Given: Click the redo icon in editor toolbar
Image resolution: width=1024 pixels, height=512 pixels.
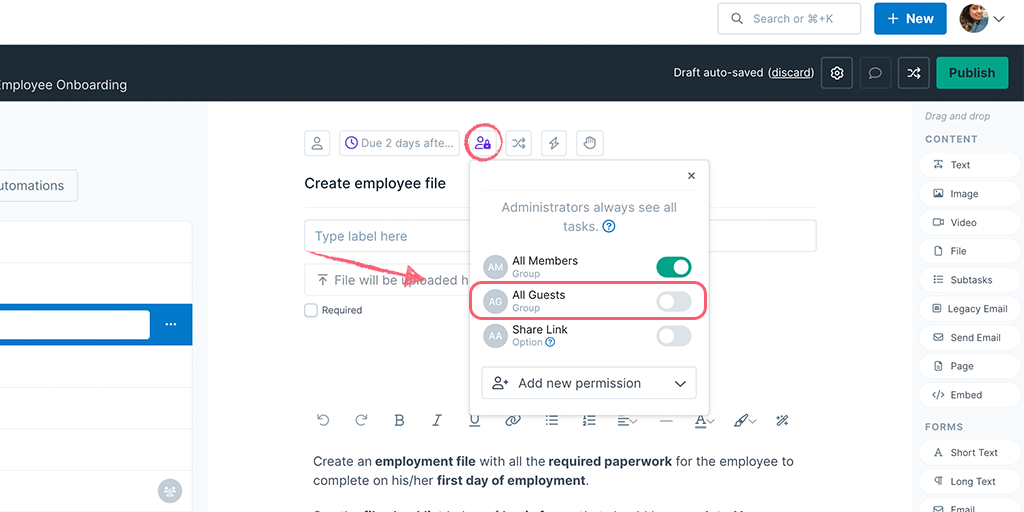Looking at the screenshot, I should 361,421.
